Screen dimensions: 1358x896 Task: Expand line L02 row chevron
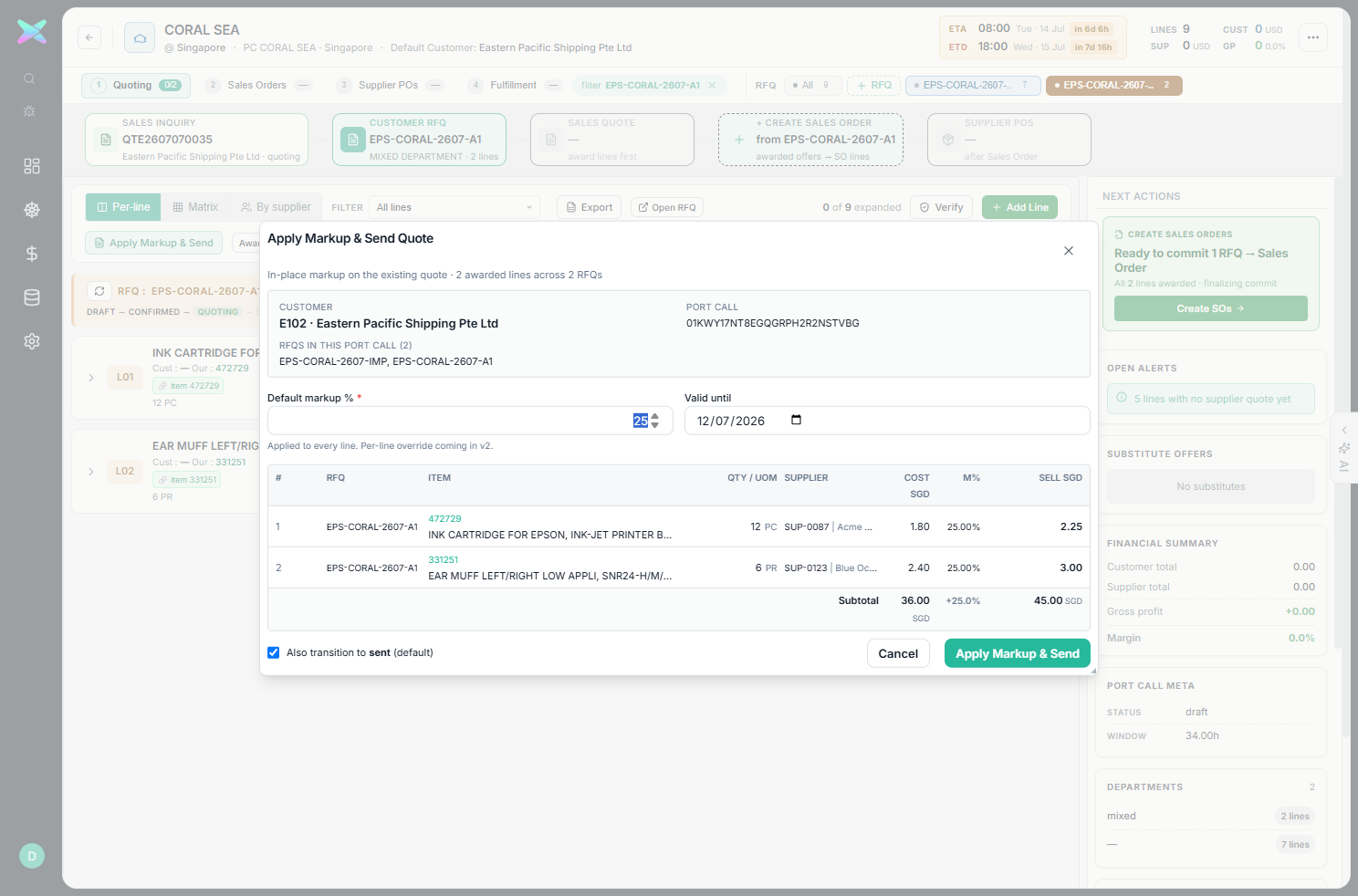pyautogui.click(x=91, y=472)
